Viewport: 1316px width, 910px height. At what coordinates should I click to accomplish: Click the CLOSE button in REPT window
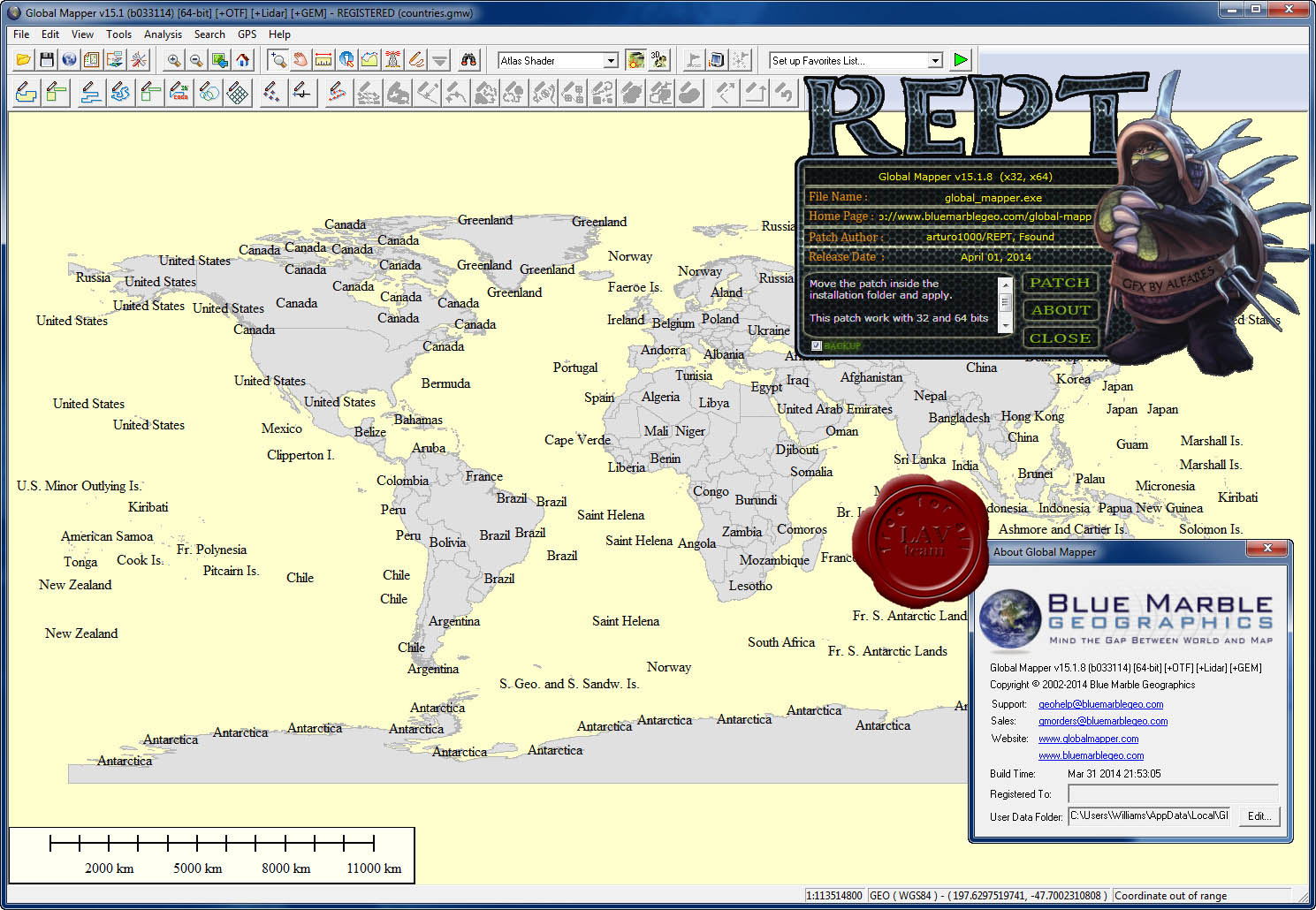point(1060,337)
